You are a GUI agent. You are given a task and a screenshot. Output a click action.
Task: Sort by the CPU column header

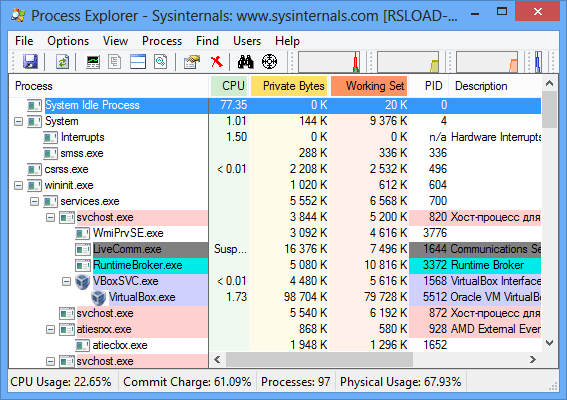click(229, 86)
